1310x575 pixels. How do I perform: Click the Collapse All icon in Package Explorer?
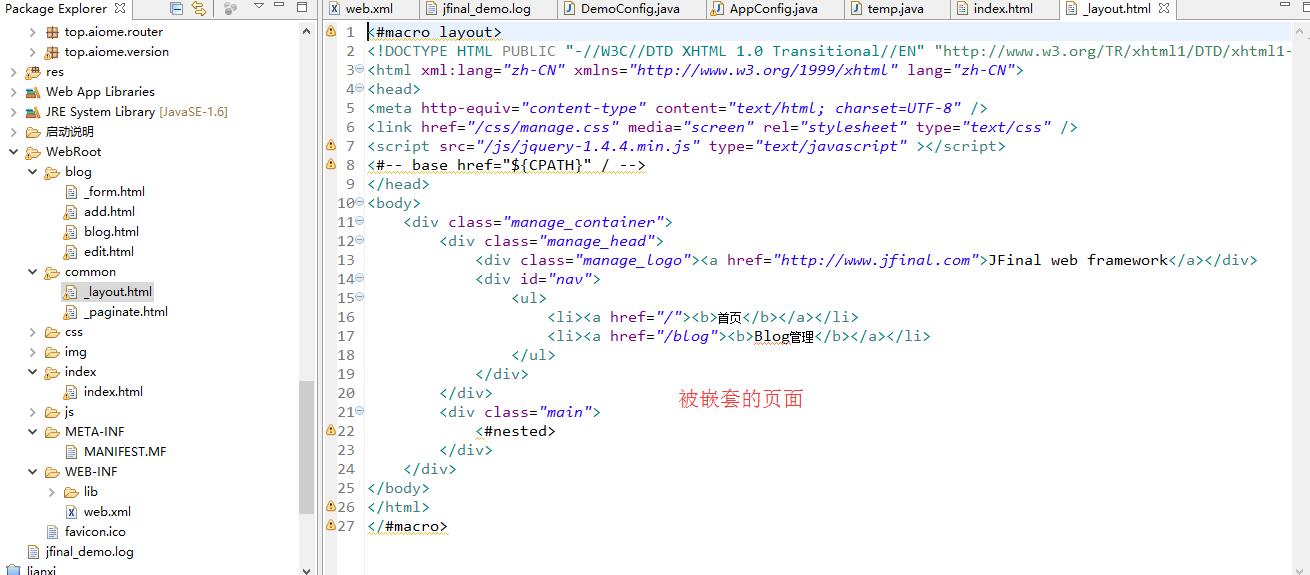[x=177, y=9]
